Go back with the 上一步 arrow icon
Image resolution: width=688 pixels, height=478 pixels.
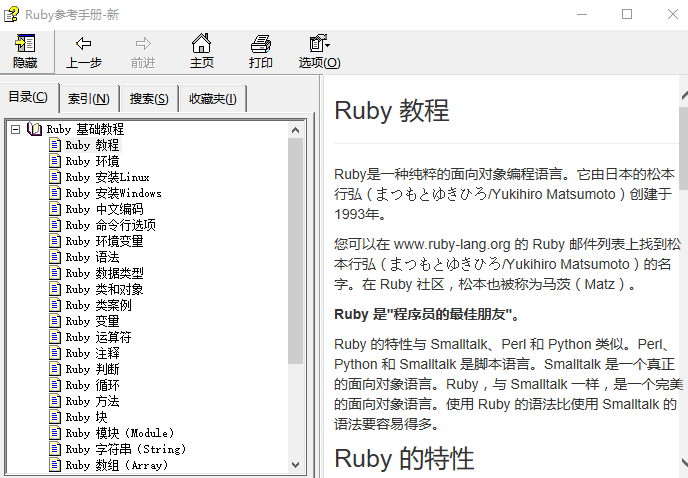pyautogui.click(x=84, y=44)
